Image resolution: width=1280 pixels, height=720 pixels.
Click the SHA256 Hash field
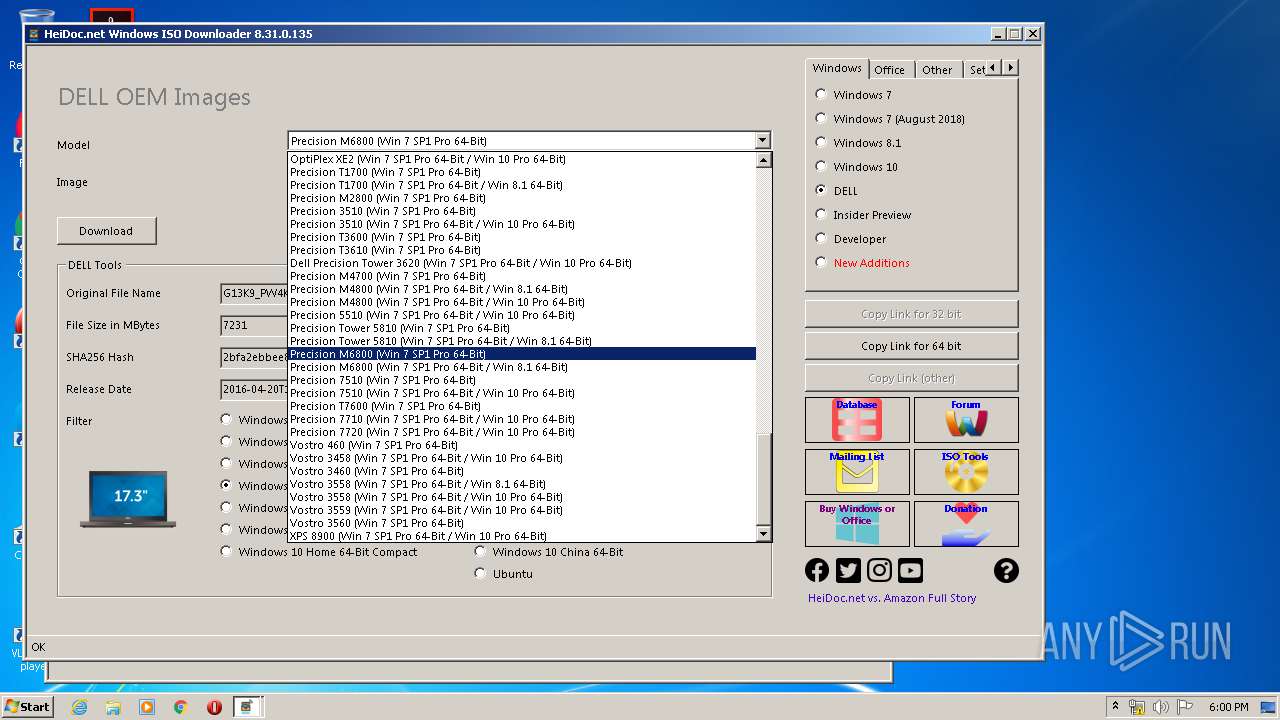tap(254, 357)
